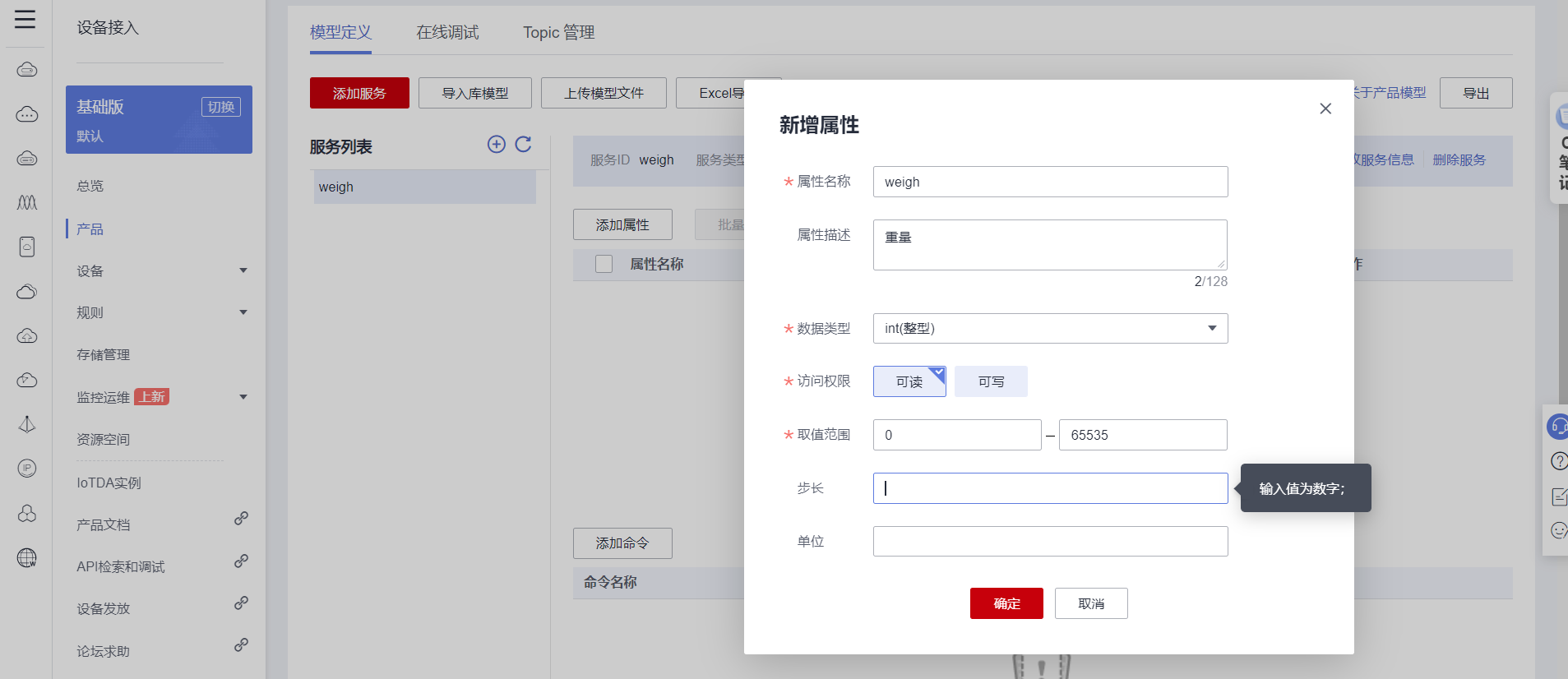Click the 取消 button

click(1091, 603)
